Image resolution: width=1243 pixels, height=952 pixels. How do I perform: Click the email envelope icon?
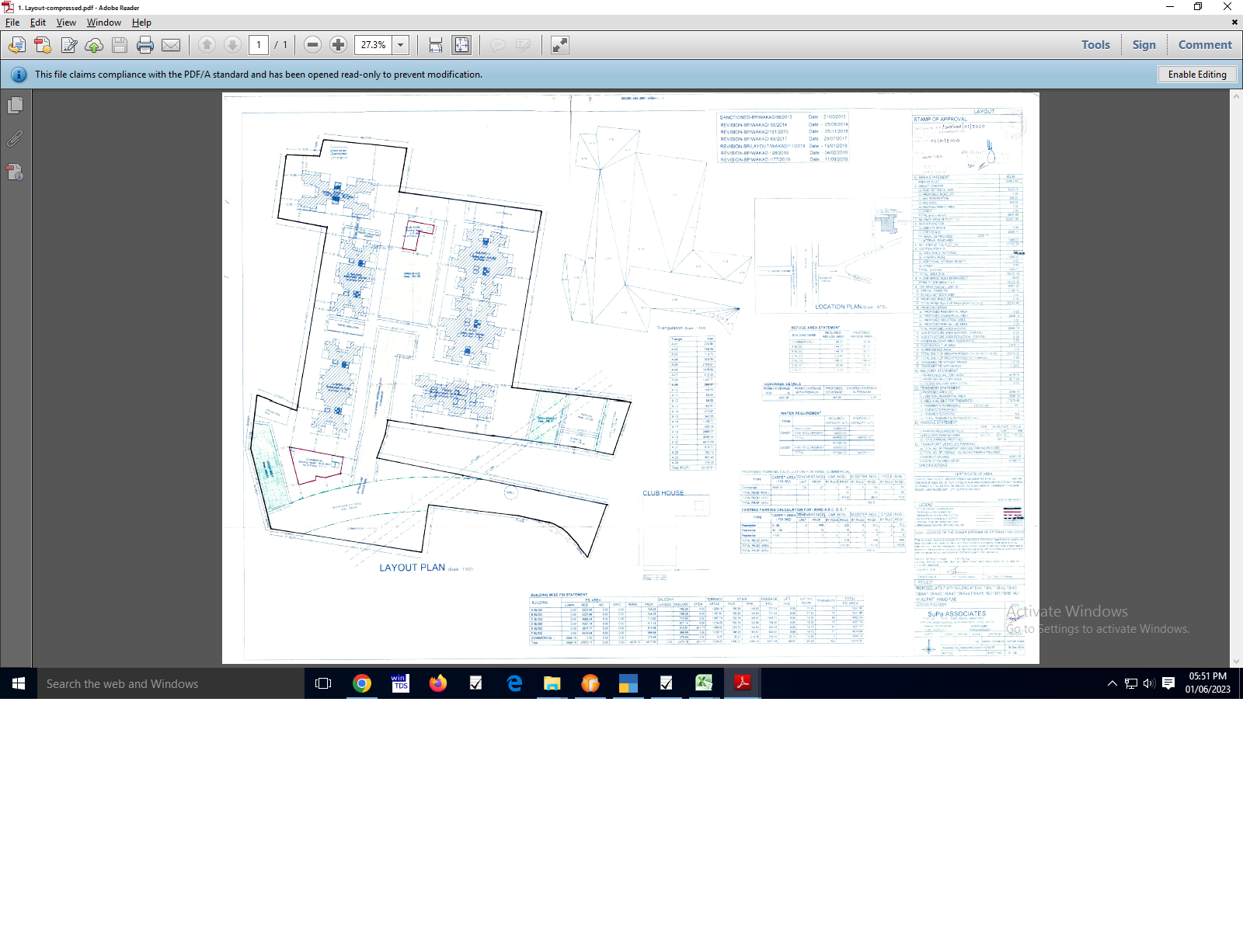pyautogui.click(x=171, y=45)
